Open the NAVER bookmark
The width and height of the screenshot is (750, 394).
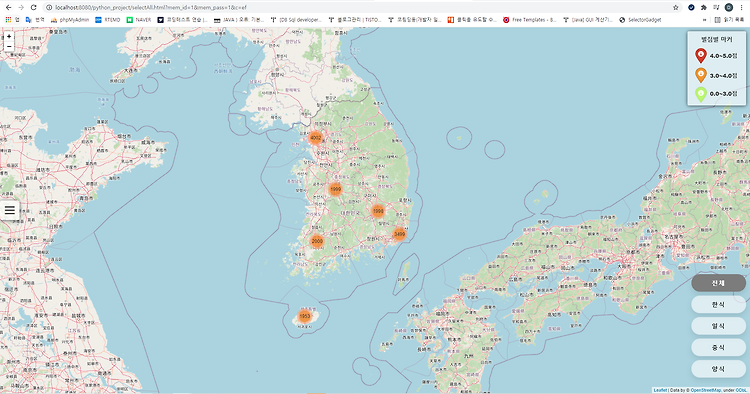(139, 20)
